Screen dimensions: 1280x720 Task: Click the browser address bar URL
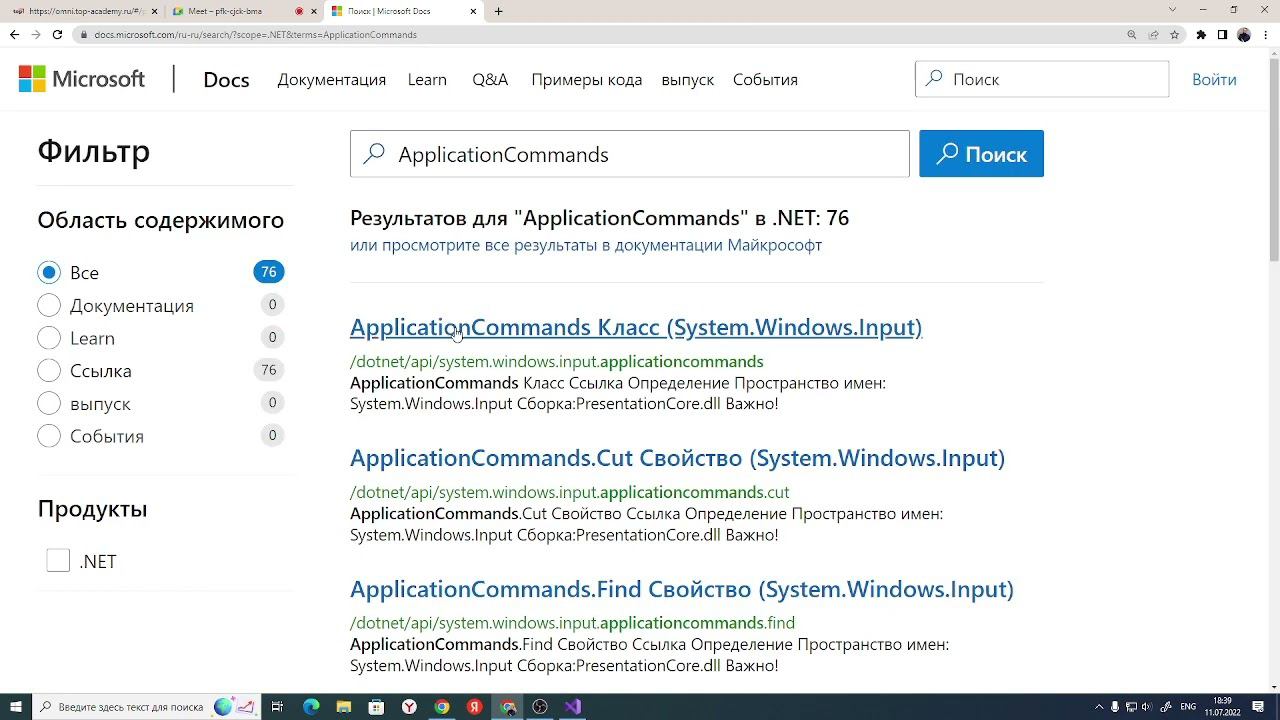coord(255,34)
